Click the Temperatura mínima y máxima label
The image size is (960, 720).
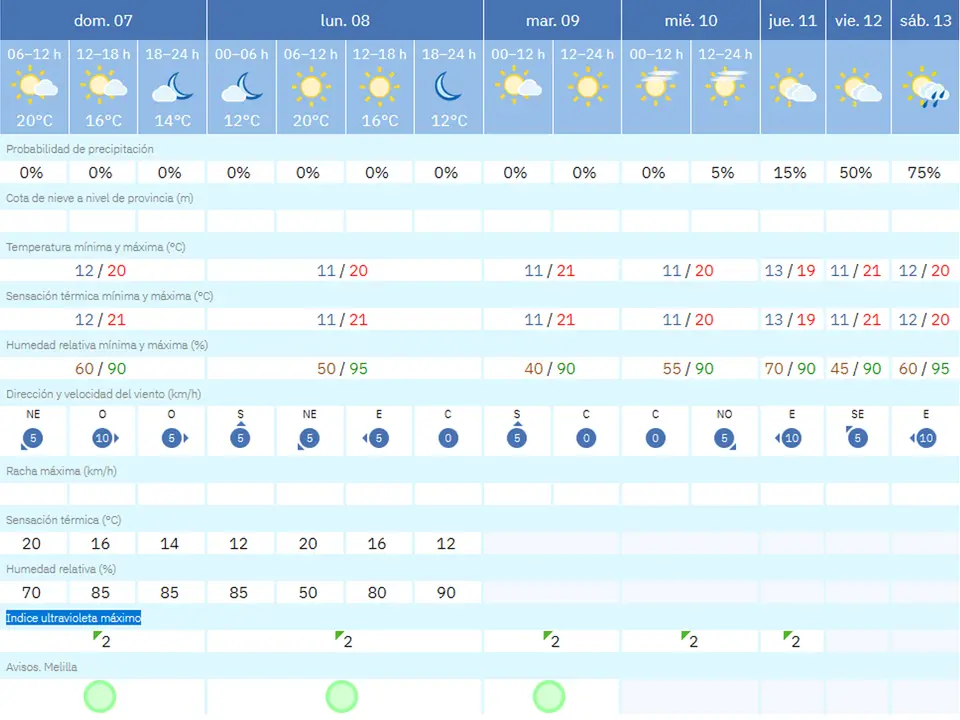tap(96, 247)
